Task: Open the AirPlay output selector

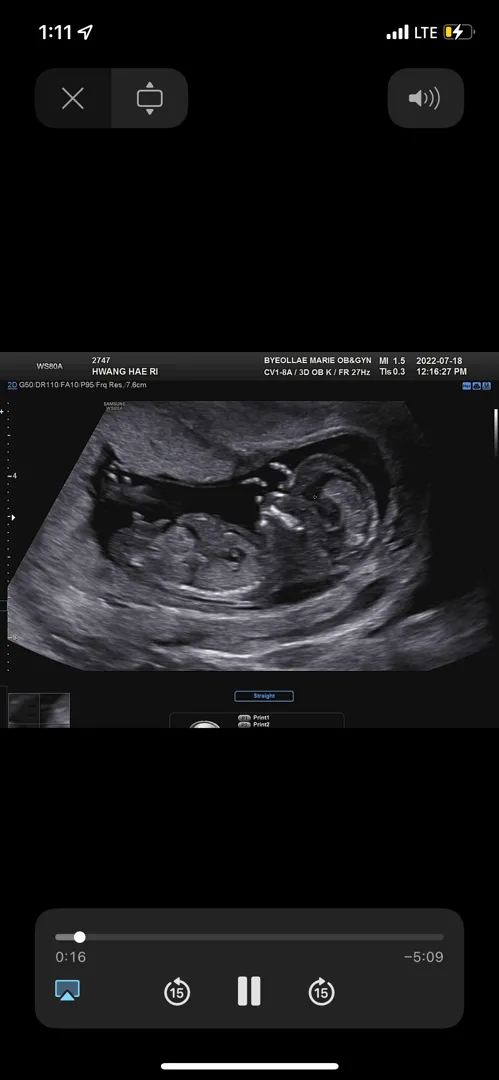Action: [x=68, y=990]
